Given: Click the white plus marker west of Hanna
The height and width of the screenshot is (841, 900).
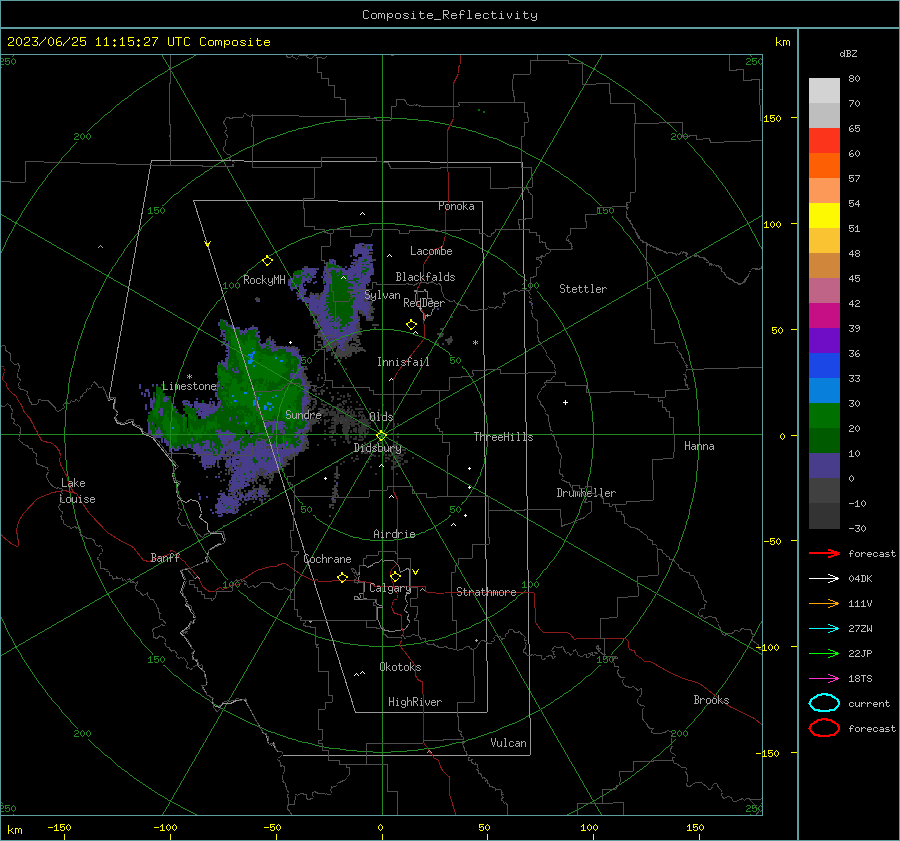Looking at the screenshot, I should click(x=565, y=402).
